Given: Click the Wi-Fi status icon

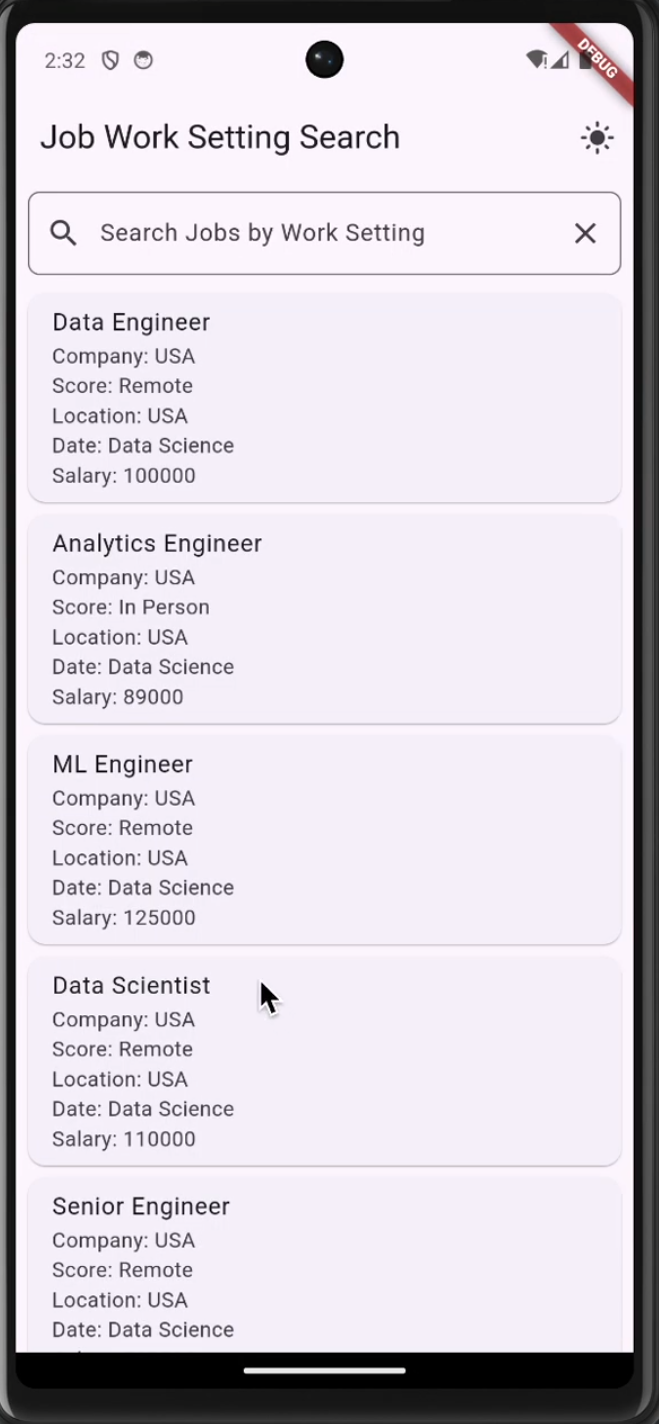Looking at the screenshot, I should pyautogui.click(x=538, y=60).
